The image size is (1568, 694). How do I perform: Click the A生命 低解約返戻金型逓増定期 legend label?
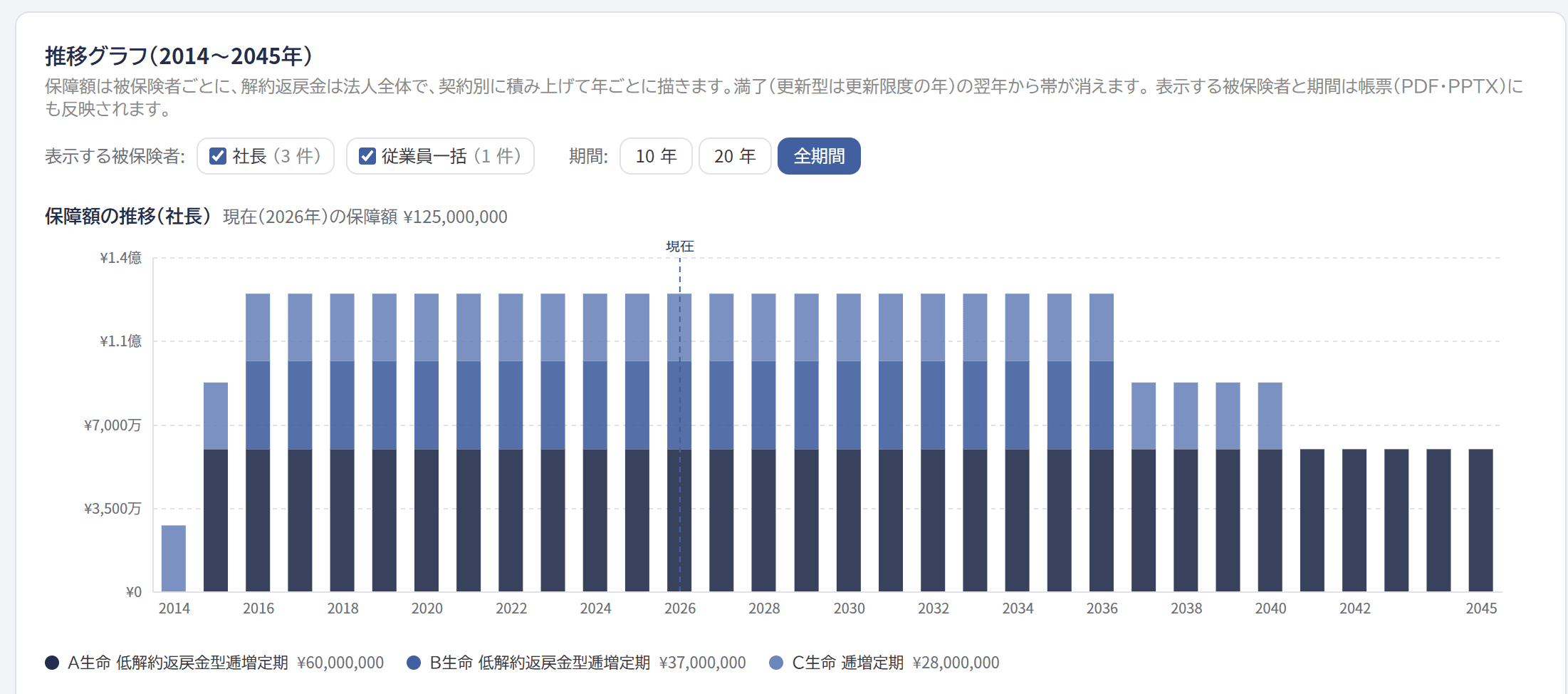pyautogui.click(x=178, y=663)
